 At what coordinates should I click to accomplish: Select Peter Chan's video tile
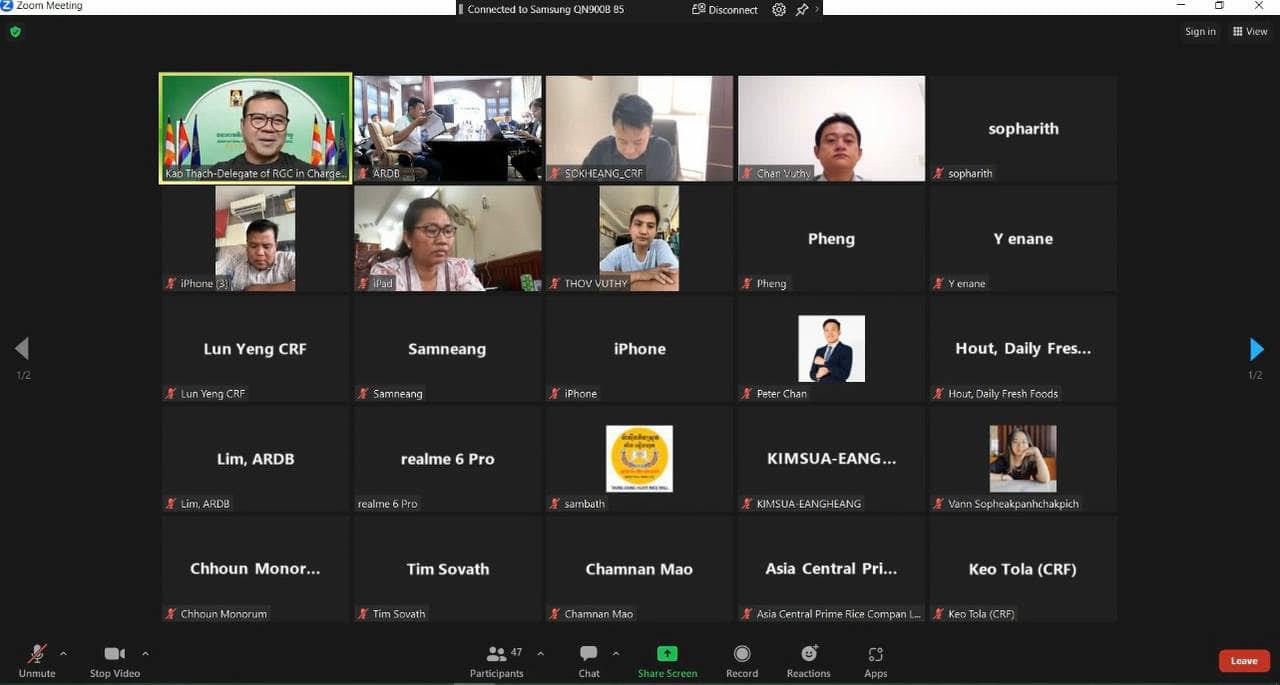coord(831,349)
